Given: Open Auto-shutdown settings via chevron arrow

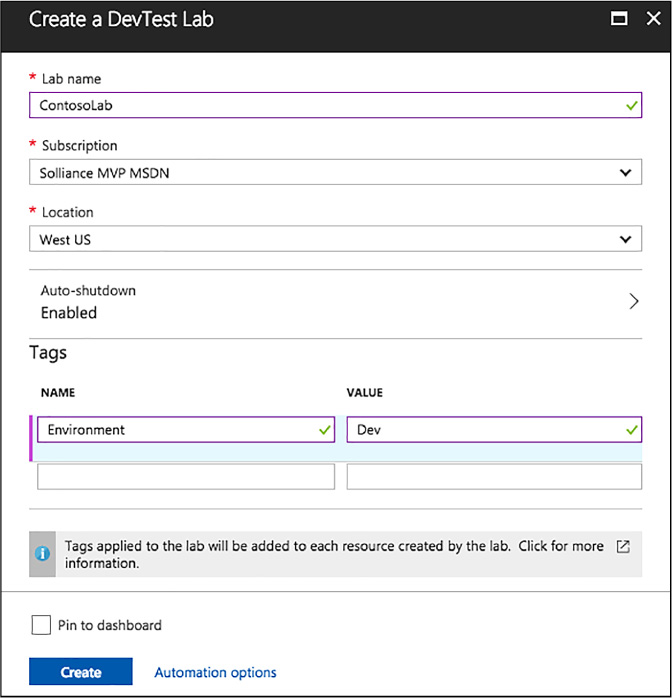Looking at the screenshot, I should (x=634, y=301).
